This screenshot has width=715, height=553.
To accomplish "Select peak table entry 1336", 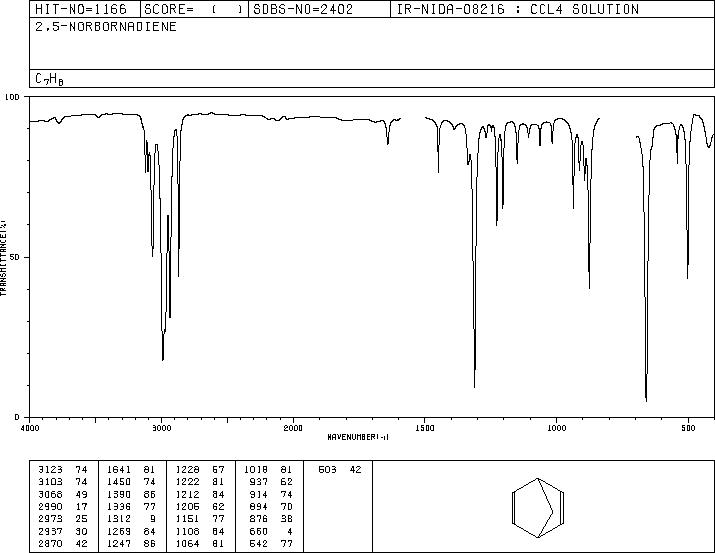I will pyautogui.click(x=119, y=506).
